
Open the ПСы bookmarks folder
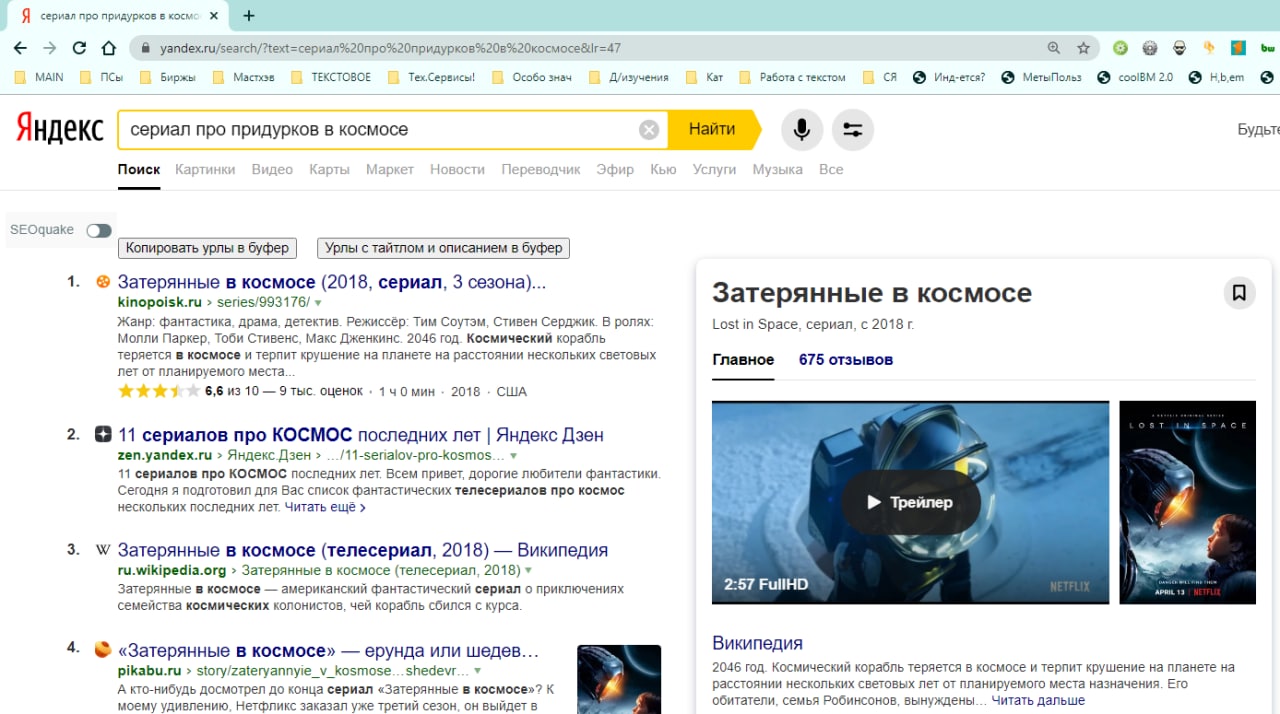coord(101,77)
